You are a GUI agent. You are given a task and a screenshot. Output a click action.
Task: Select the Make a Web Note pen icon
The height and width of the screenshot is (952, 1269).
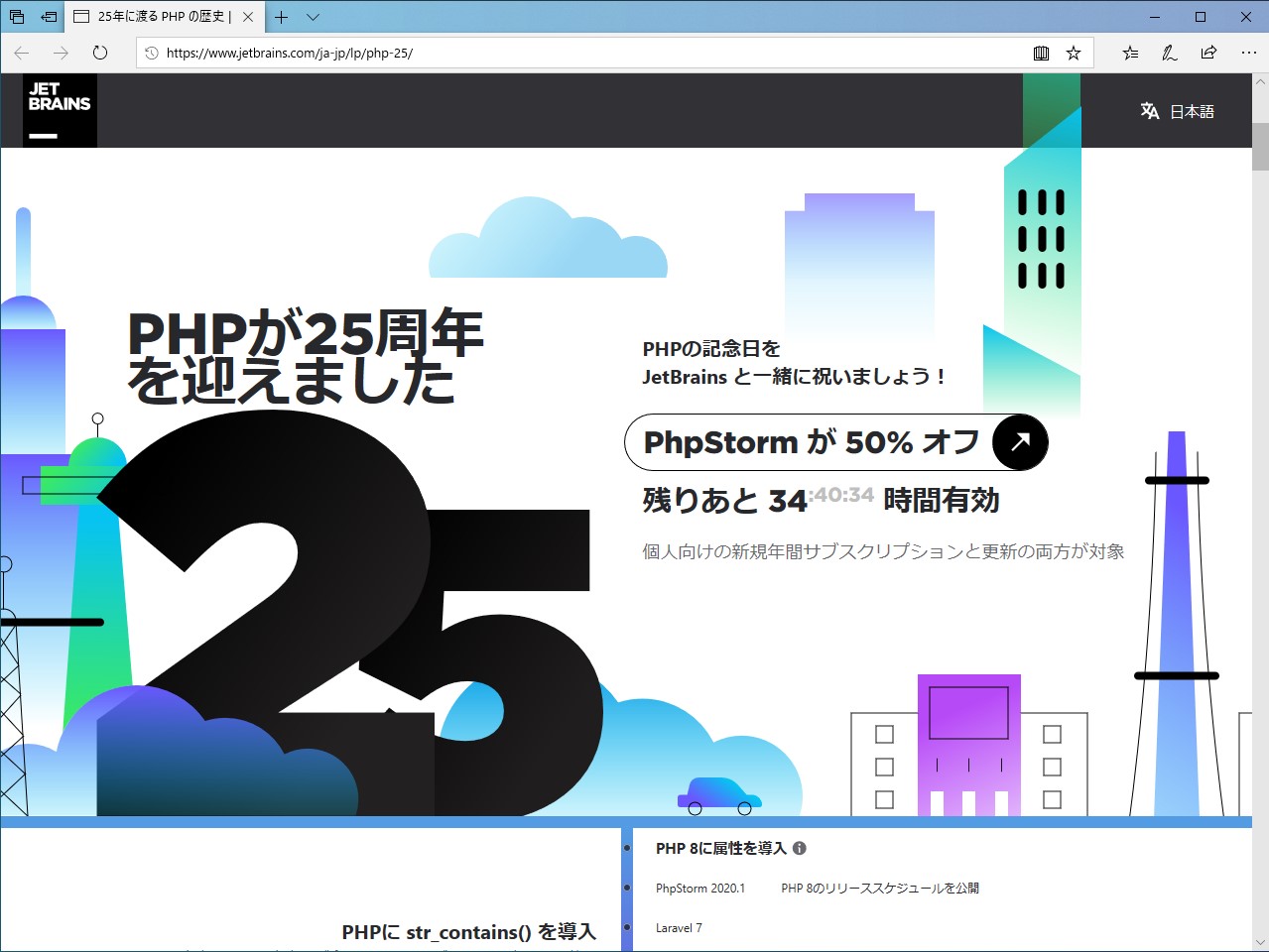pos(1170,53)
